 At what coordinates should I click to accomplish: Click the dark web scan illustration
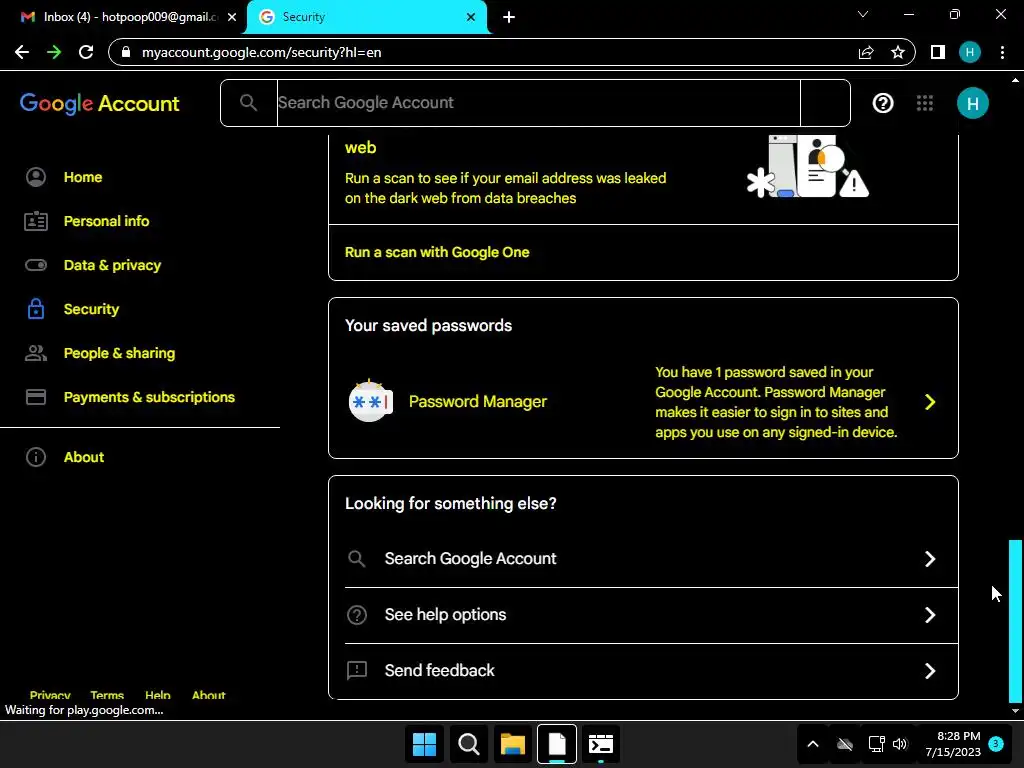click(x=807, y=167)
